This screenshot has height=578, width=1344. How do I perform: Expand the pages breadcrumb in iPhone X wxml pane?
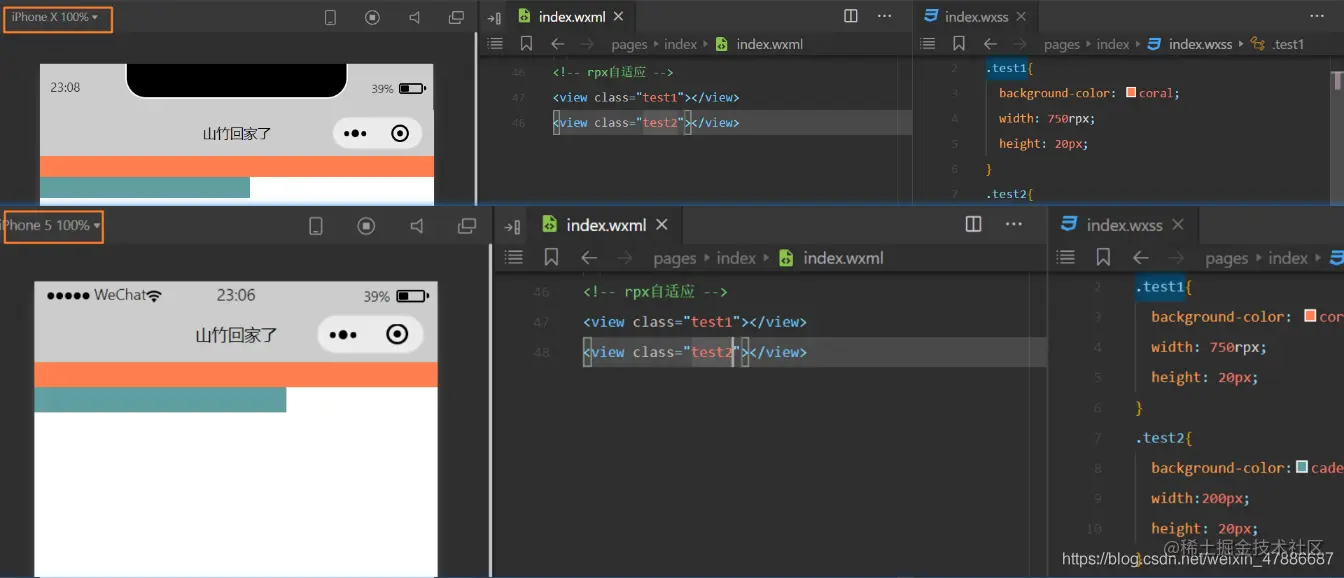tap(629, 44)
